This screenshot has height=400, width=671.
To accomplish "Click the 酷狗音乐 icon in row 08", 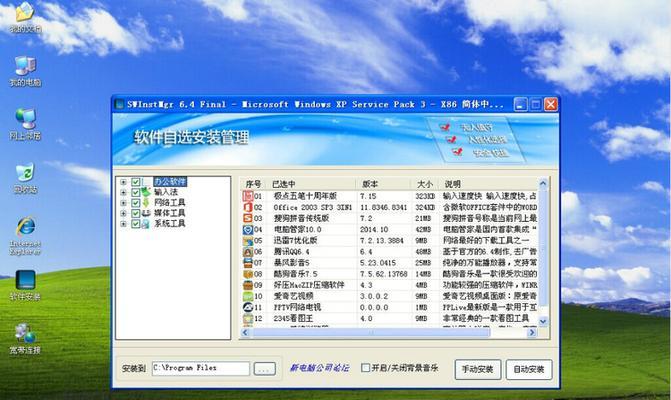I will click(248, 274).
